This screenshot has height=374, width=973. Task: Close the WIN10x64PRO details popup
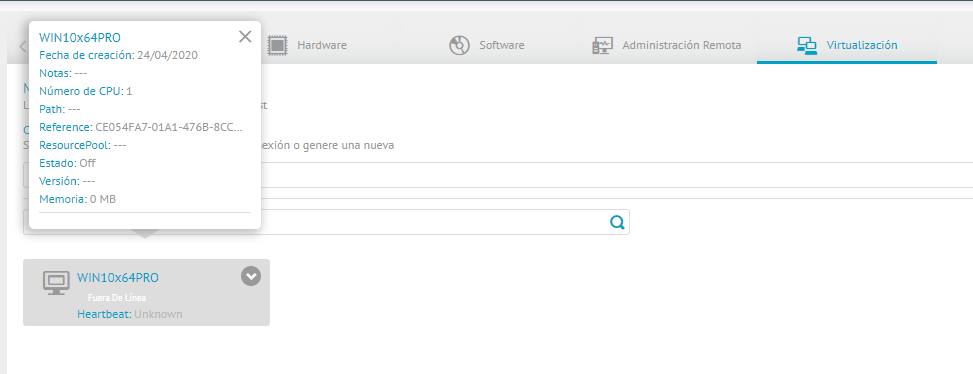[x=245, y=37]
